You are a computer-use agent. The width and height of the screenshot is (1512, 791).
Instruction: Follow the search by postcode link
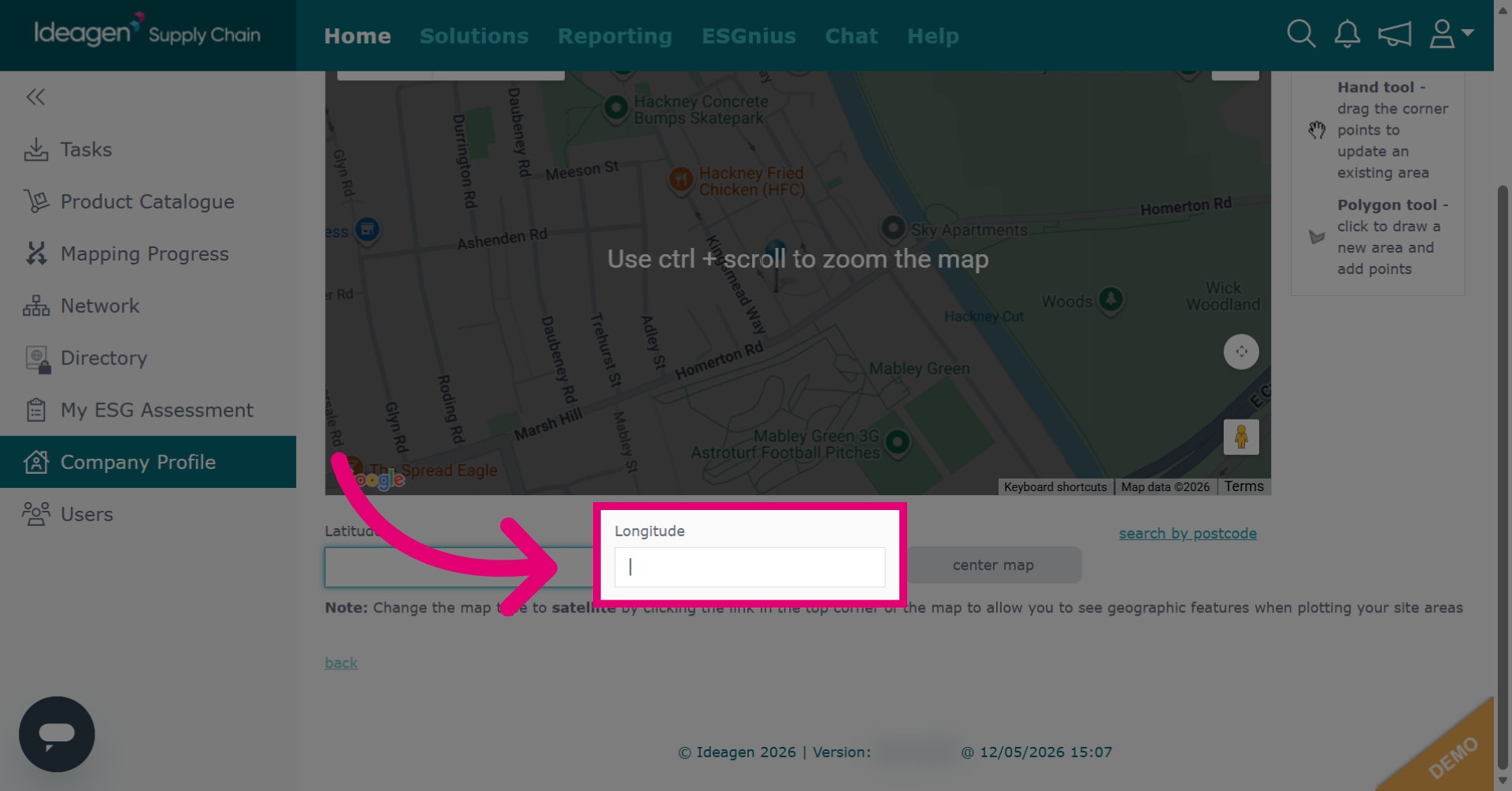click(x=1188, y=534)
